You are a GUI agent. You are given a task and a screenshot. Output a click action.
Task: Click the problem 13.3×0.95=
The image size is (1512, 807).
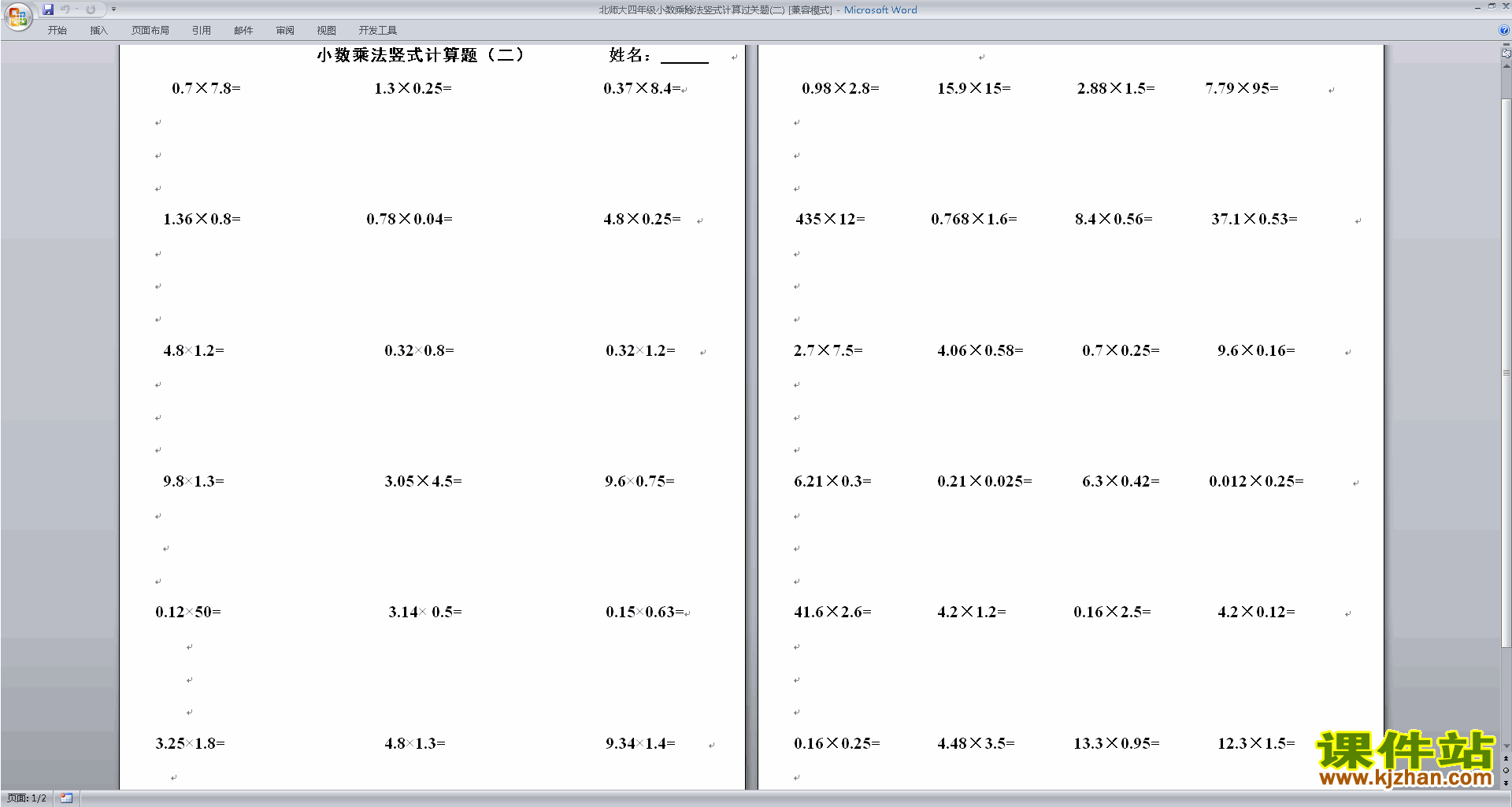click(1117, 743)
